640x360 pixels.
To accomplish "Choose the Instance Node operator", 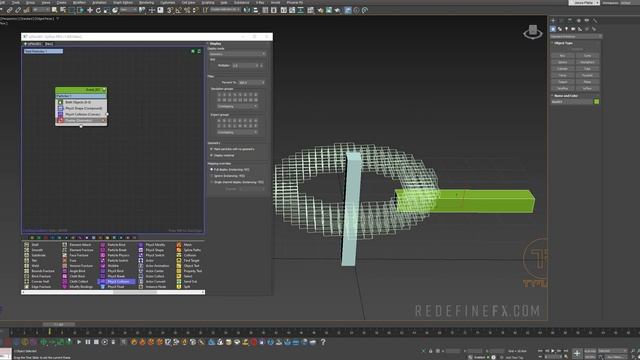I will [x=153, y=287].
